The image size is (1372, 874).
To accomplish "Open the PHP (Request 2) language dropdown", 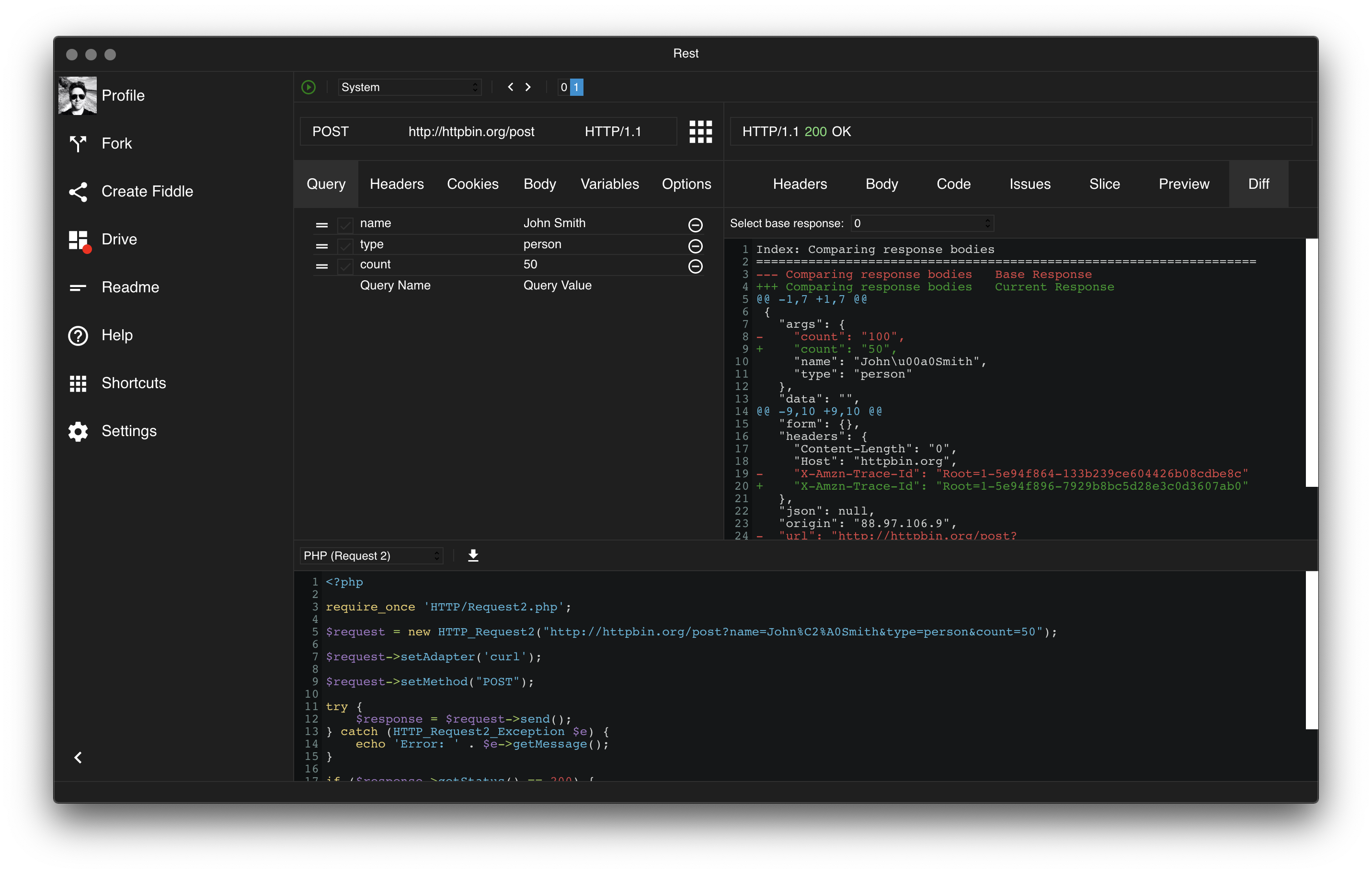I will pyautogui.click(x=371, y=555).
